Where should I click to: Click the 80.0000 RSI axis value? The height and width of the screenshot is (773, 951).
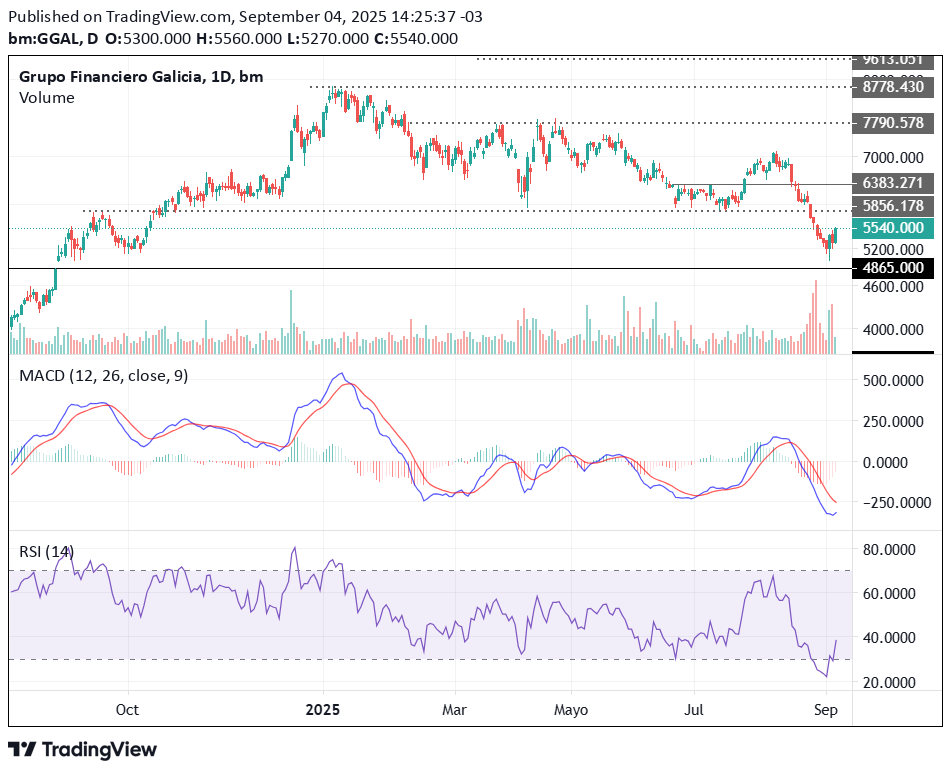click(x=891, y=549)
